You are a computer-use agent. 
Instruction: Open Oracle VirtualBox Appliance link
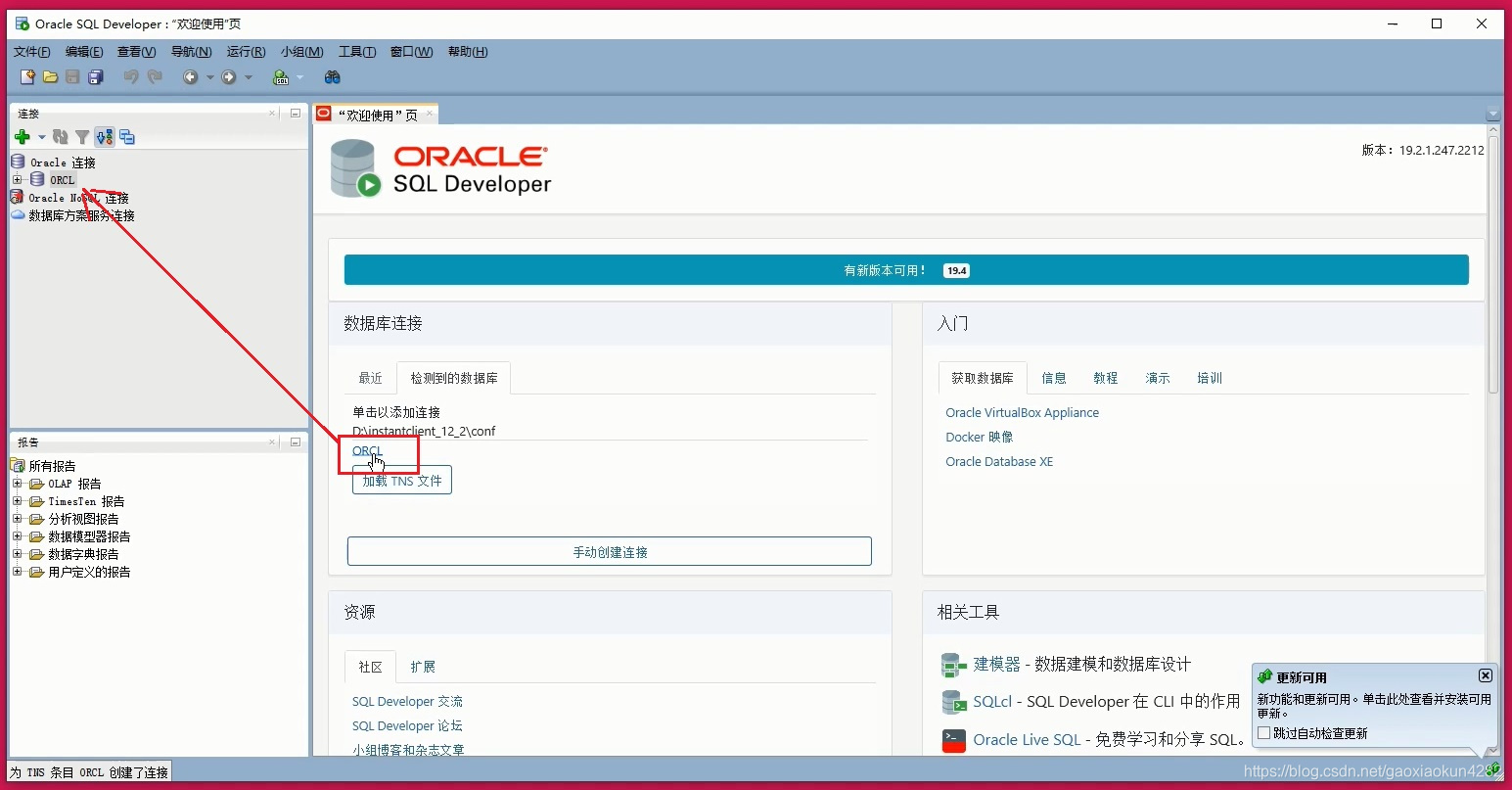pos(1022,413)
